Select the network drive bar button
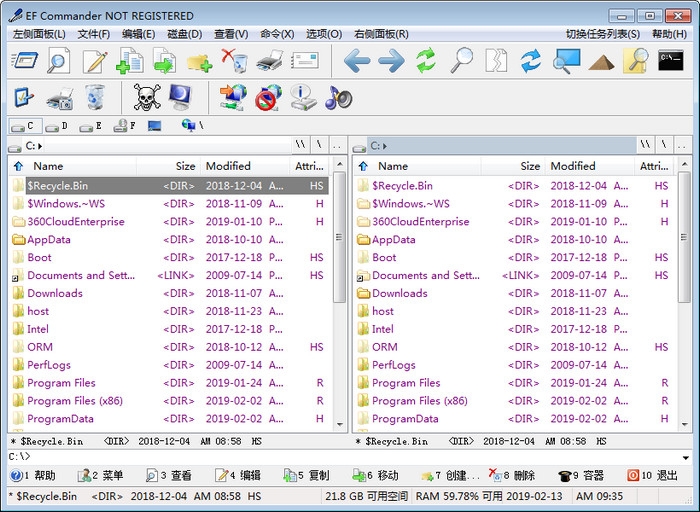This screenshot has height=512, width=700. point(193,125)
